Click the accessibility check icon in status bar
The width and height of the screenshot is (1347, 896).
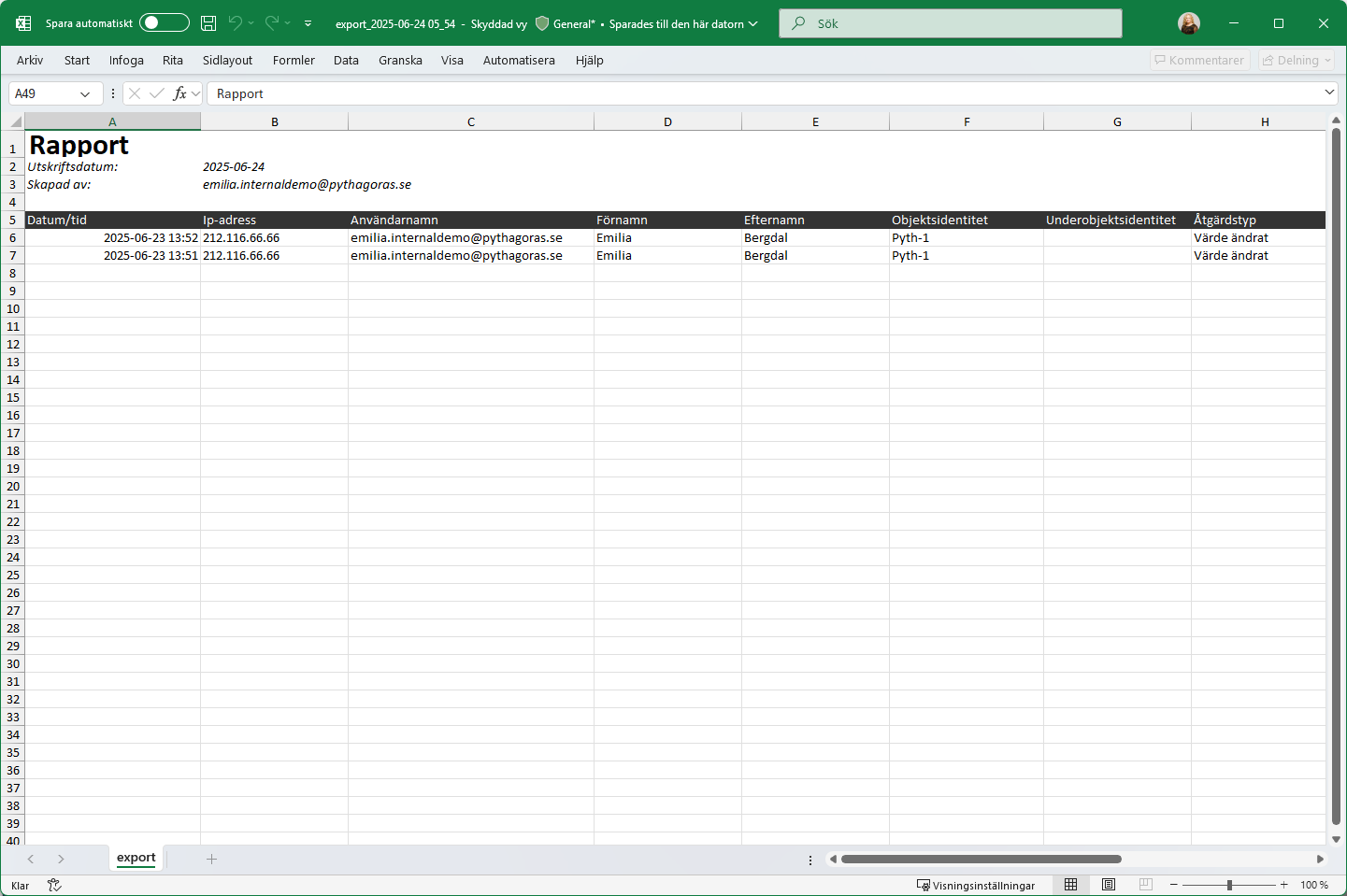pyautogui.click(x=54, y=885)
